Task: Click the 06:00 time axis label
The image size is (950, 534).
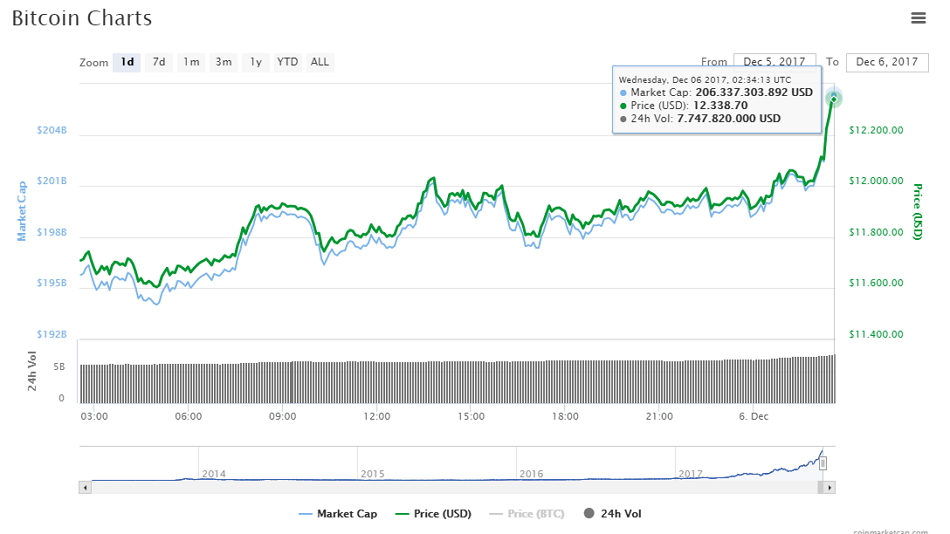Action: click(x=188, y=416)
